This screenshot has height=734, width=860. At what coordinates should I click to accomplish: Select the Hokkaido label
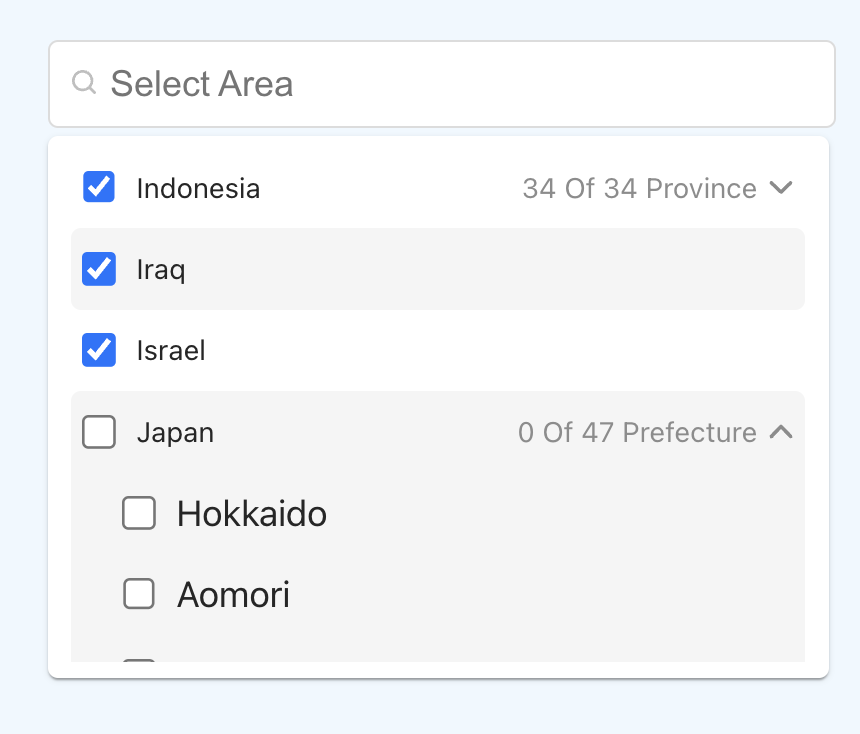pos(252,514)
